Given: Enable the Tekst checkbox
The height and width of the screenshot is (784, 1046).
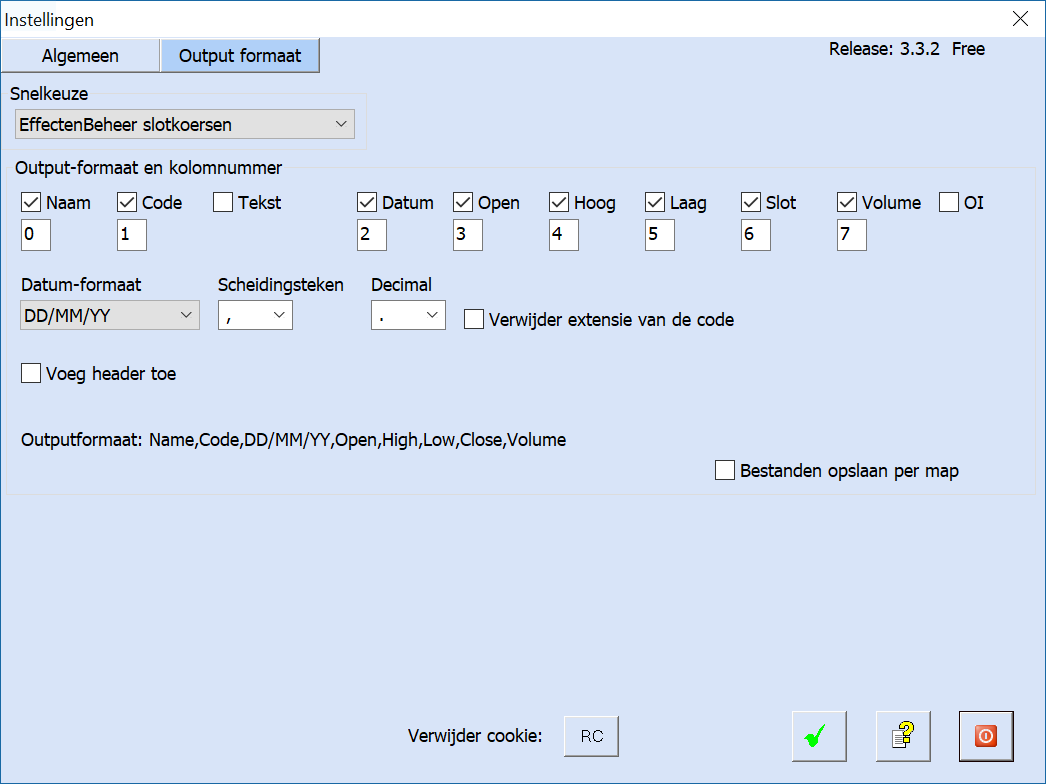Looking at the screenshot, I should point(223,203).
